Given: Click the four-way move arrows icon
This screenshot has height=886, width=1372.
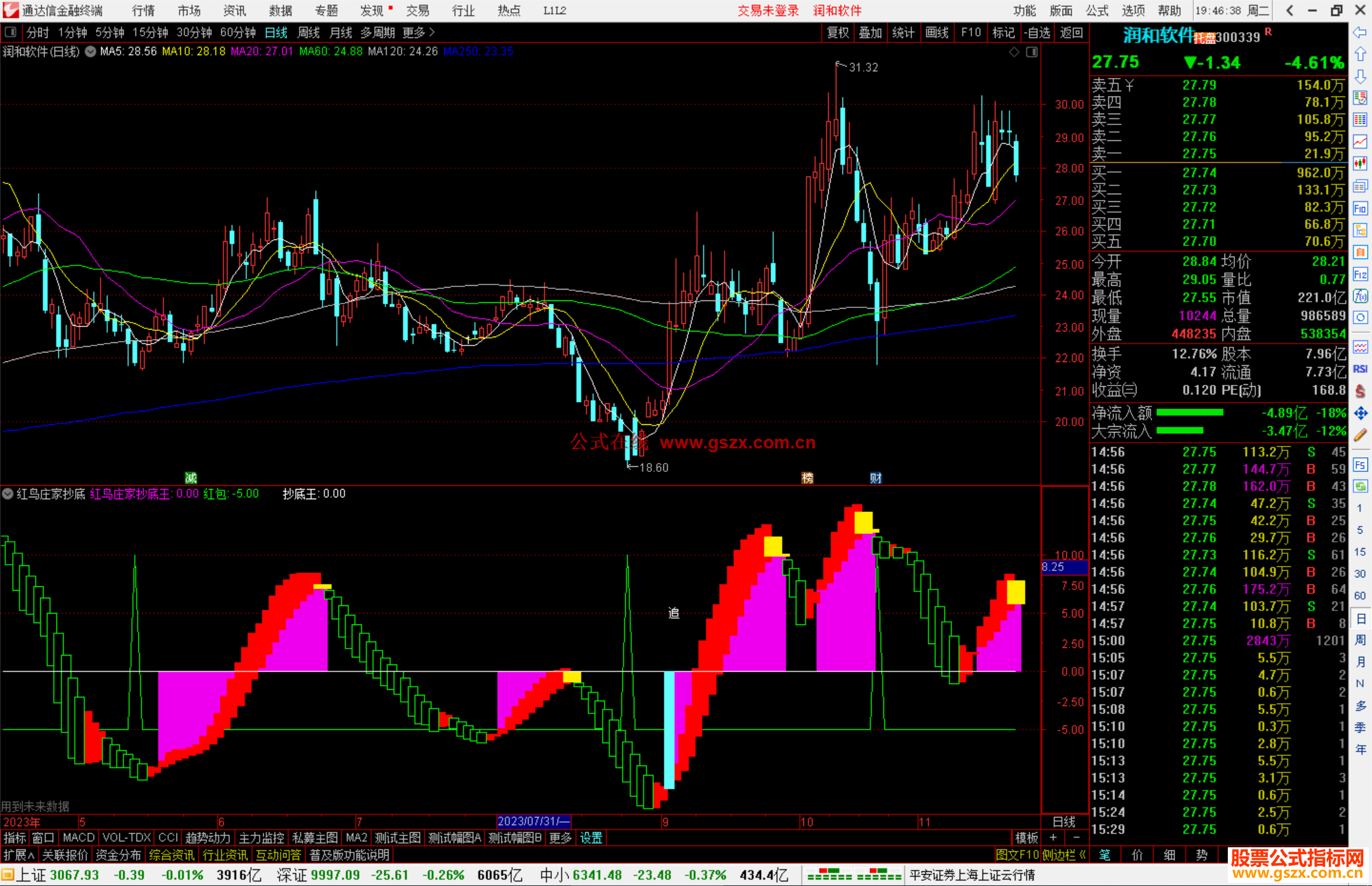Looking at the screenshot, I should (1360, 413).
